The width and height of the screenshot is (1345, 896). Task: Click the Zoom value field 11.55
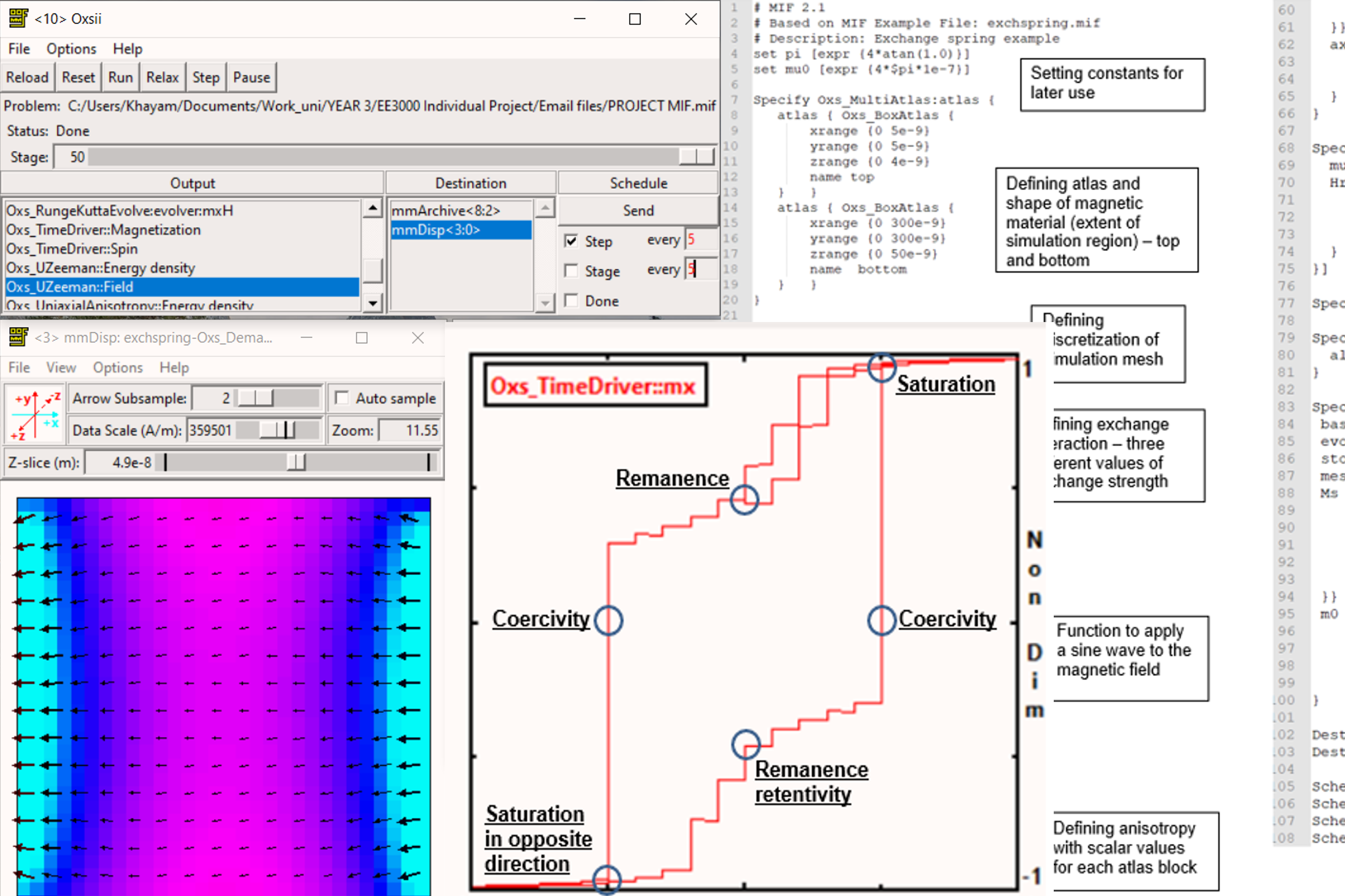(x=410, y=430)
